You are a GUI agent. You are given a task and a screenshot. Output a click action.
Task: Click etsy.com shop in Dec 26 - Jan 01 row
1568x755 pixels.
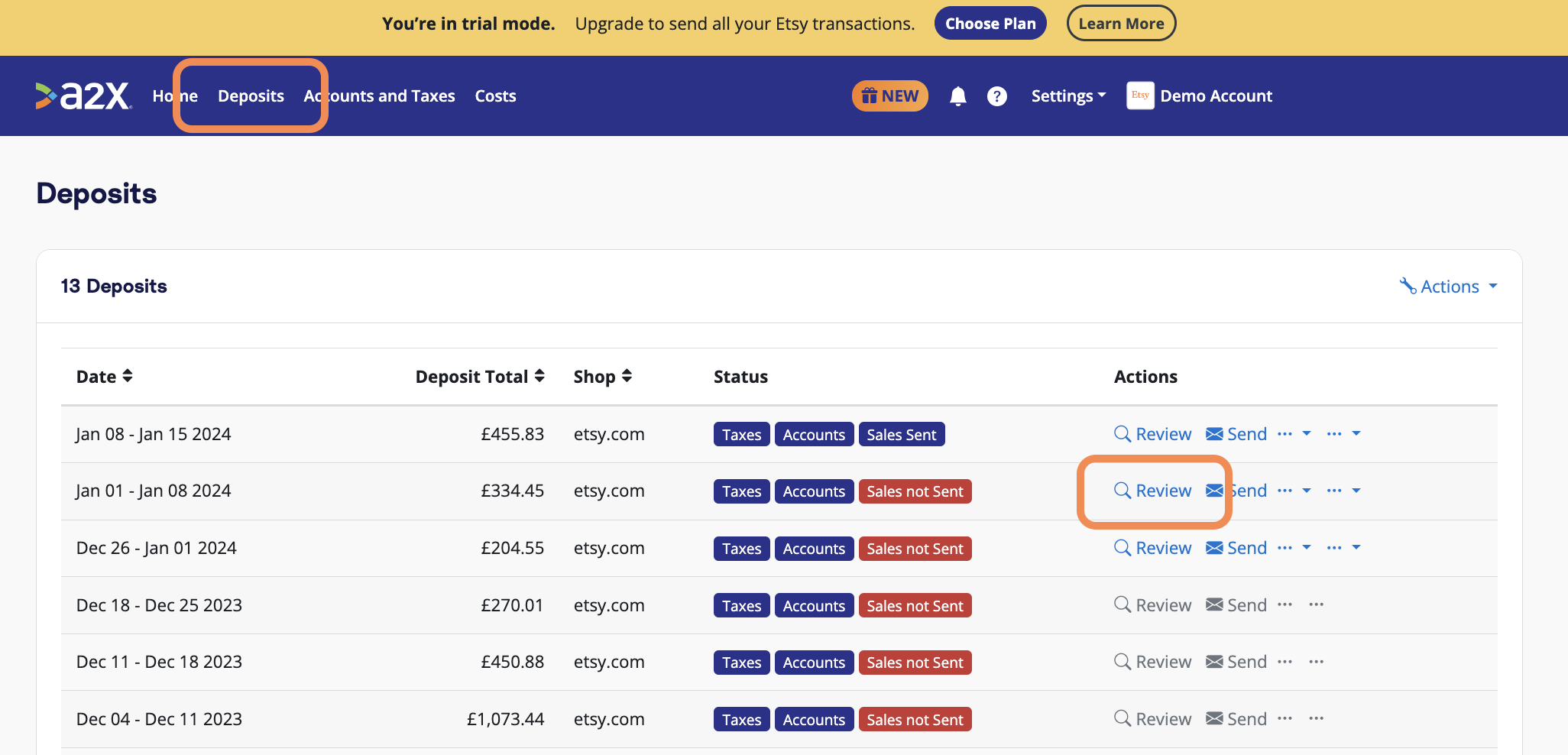pyautogui.click(x=609, y=548)
